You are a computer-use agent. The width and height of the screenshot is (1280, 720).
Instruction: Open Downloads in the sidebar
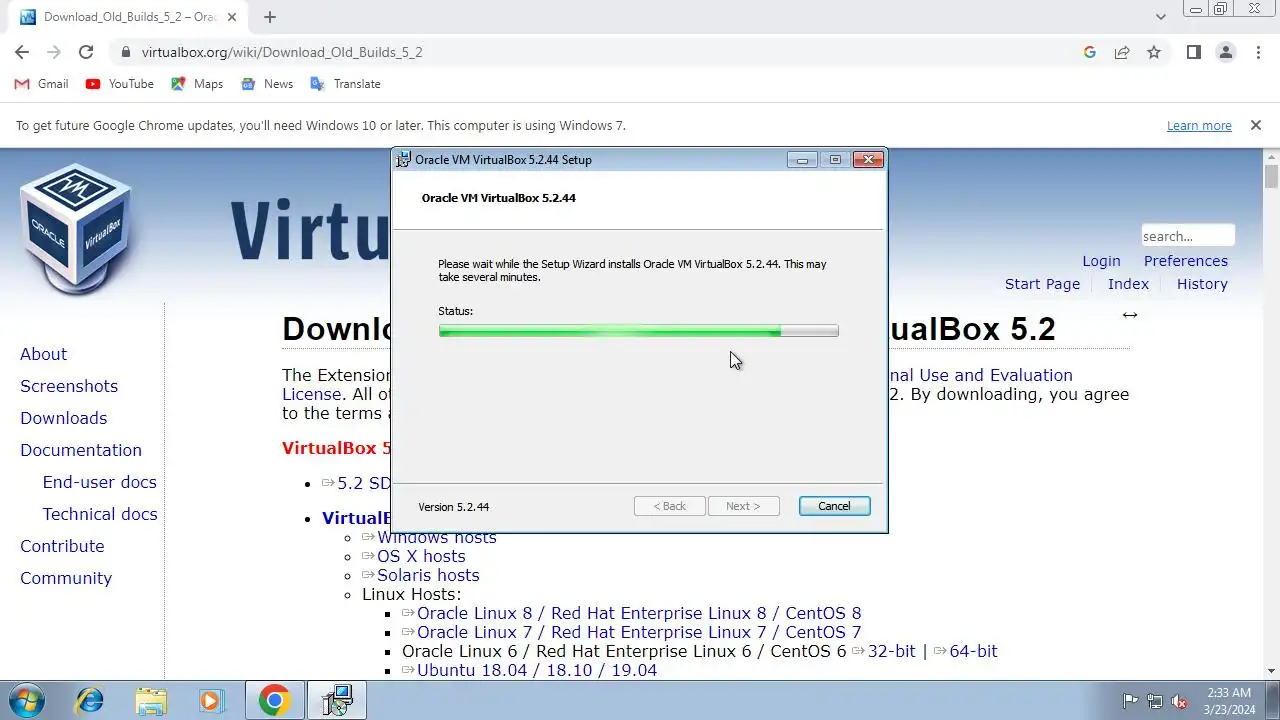tap(63, 418)
